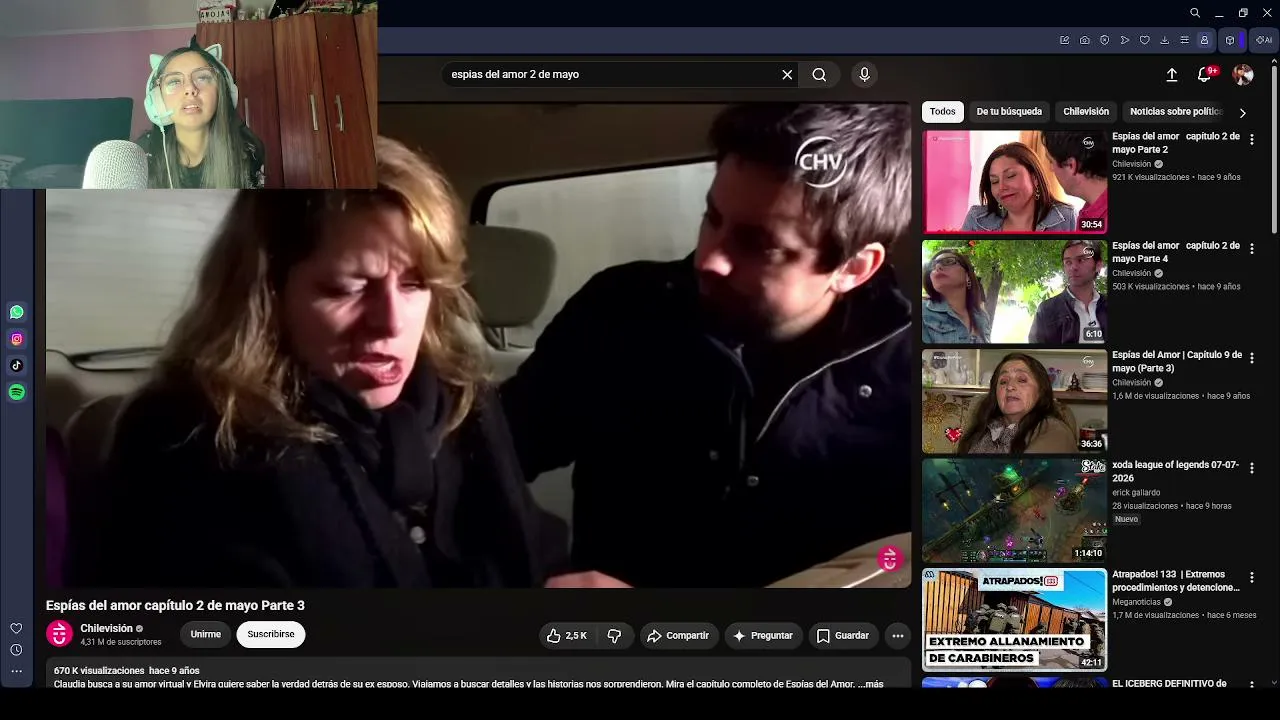This screenshot has height=720, width=1280.
Task: Open the sidebar three-dot more menu
Action: point(16,672)
